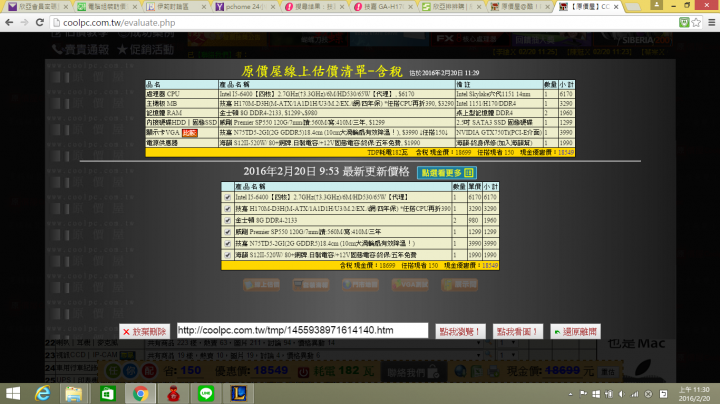
Task: Uncheck the N75TD5-2GI graphics card checkbox
Action: click(x=227, y=243)
